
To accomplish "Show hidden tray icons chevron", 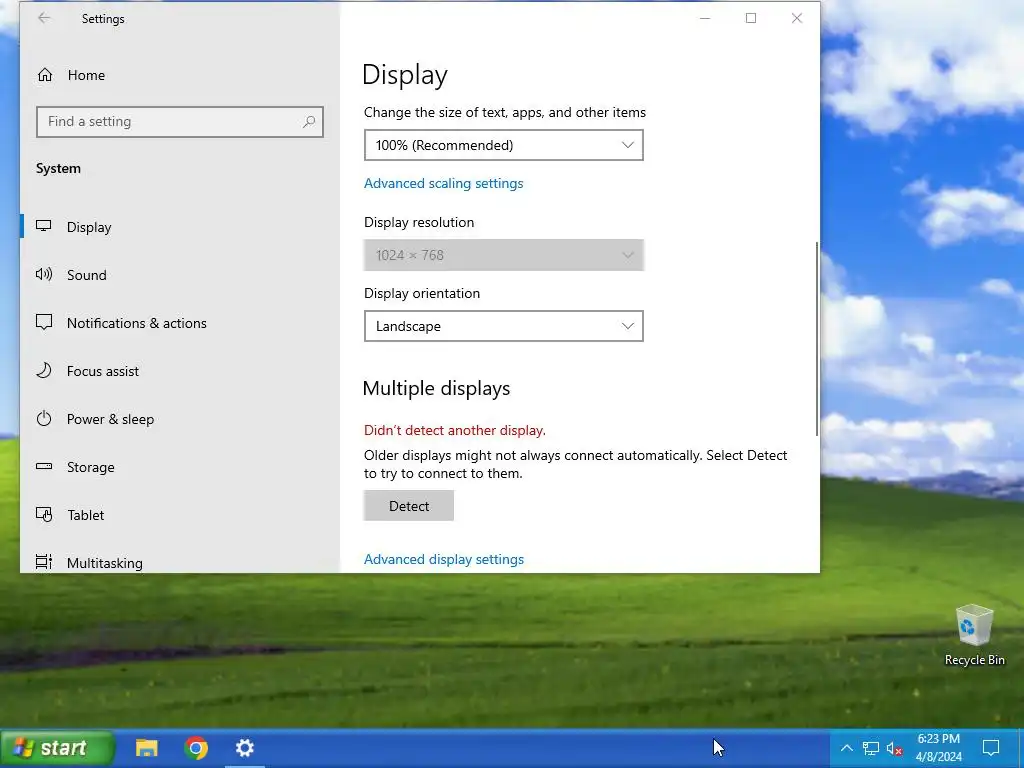I will (846, 748).
